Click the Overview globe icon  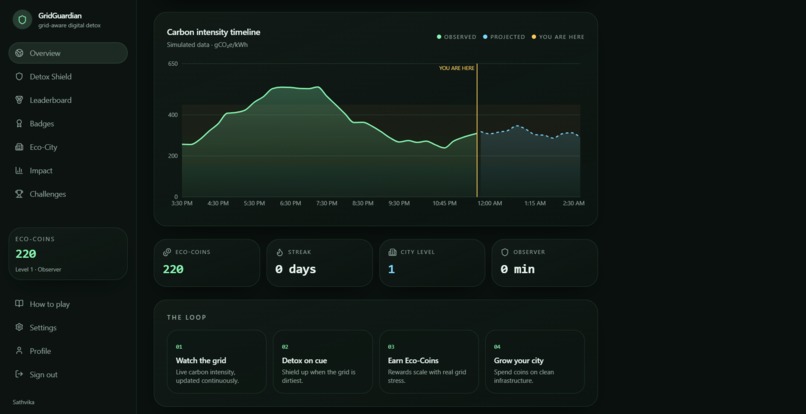click(x=19, y=53)
